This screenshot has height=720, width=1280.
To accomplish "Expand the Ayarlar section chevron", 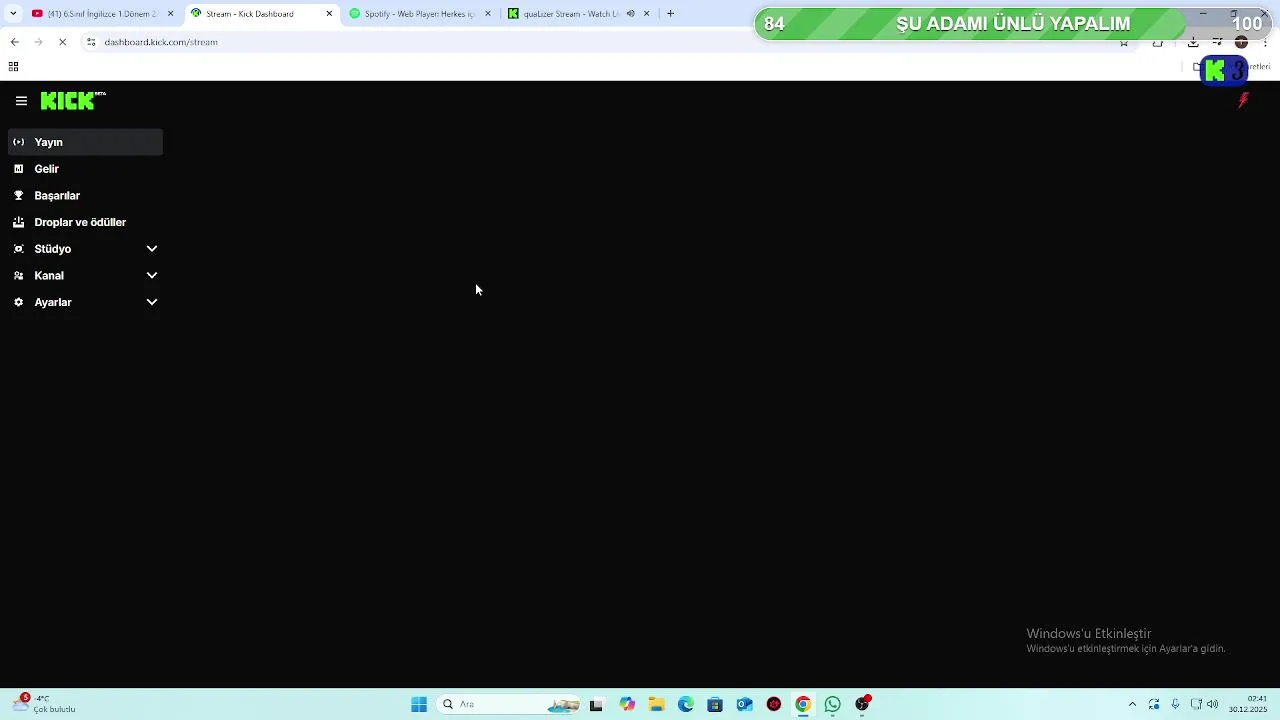I will coord(152,302).
